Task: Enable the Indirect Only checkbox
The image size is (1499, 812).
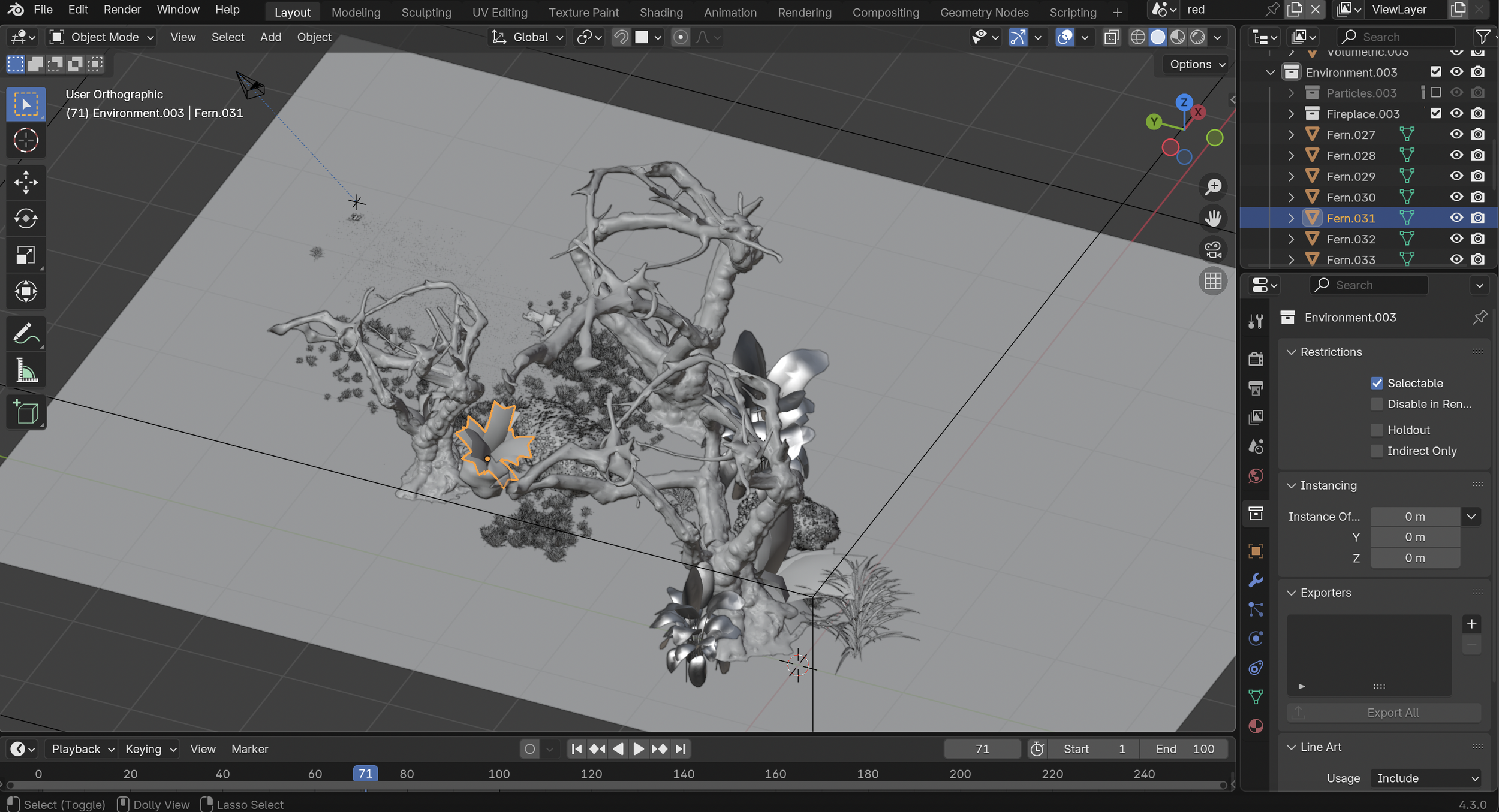Action: point(1377,451)
